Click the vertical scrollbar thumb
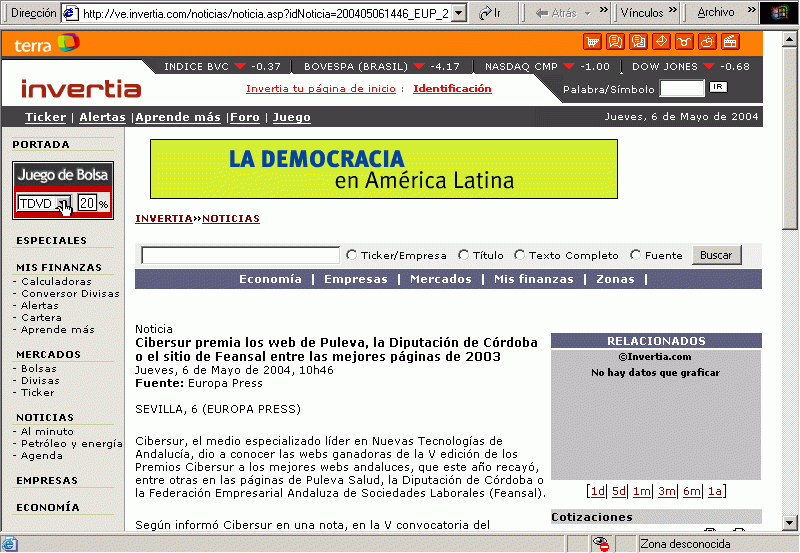This screenshot has height=553, width=800. [790, 138]
